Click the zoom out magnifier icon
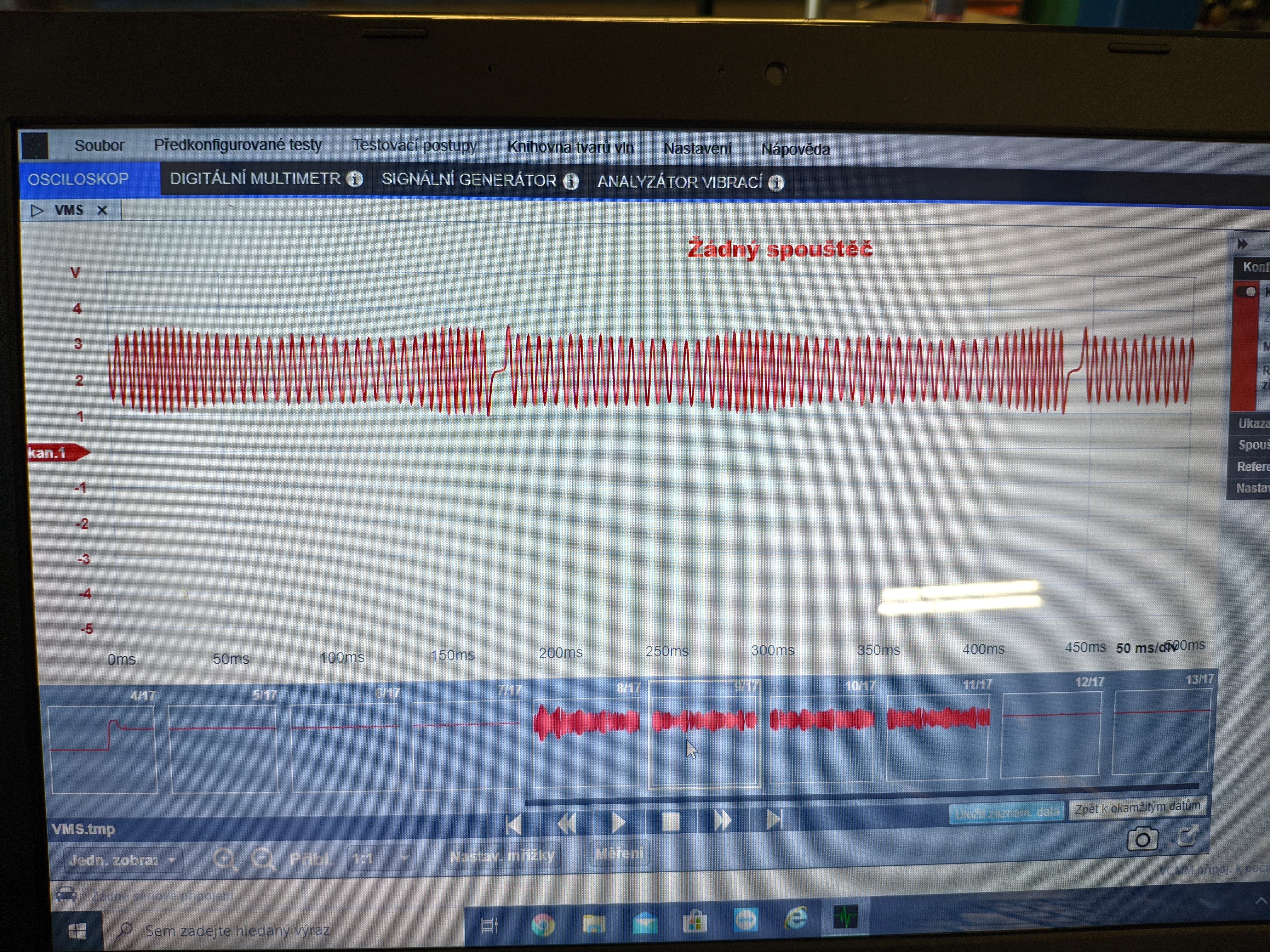Image resolution: width=1270 pixels, height=952 pixels. (x=264, y=859)
